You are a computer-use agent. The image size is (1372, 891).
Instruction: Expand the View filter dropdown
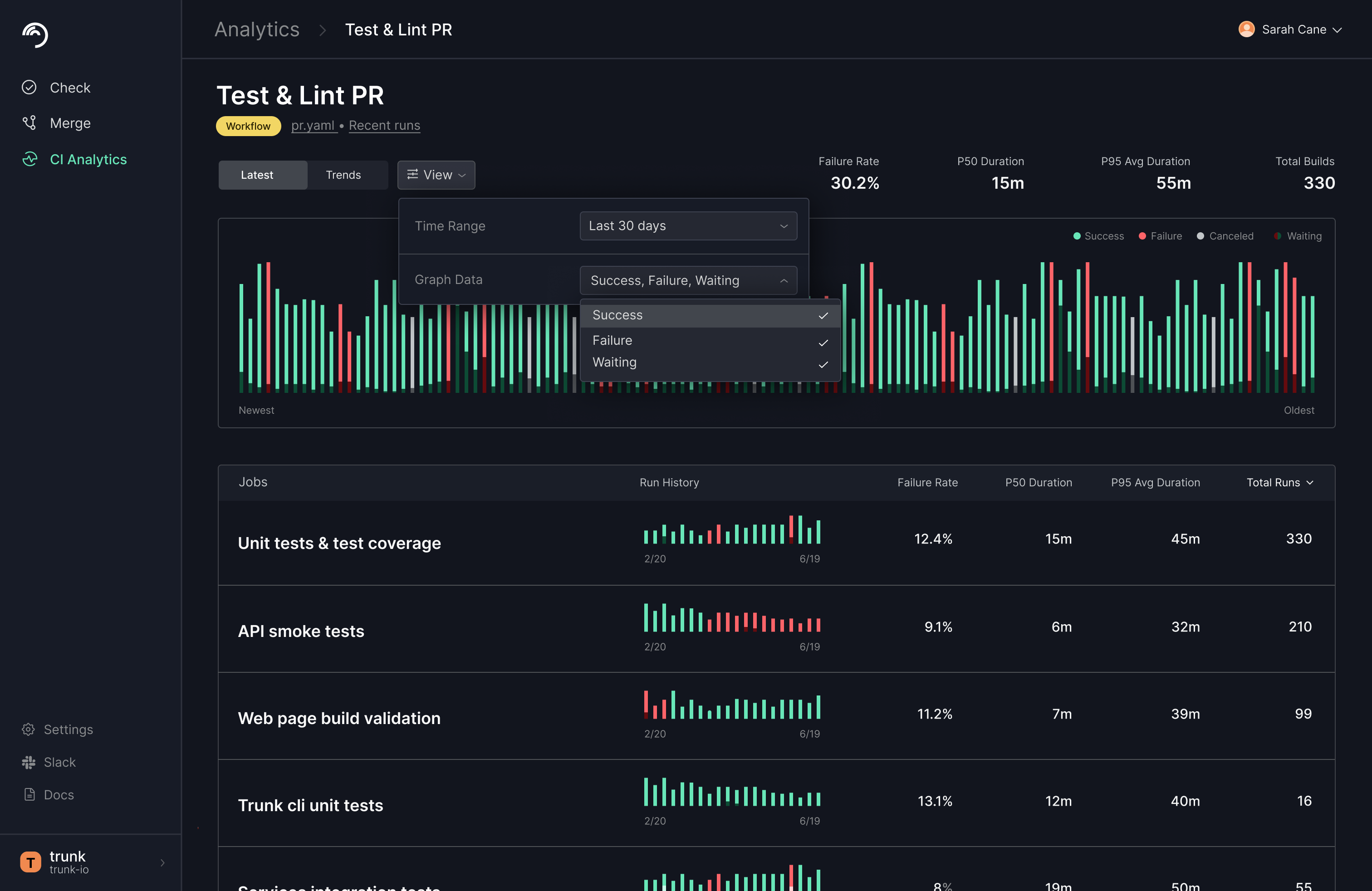point(436,175)
